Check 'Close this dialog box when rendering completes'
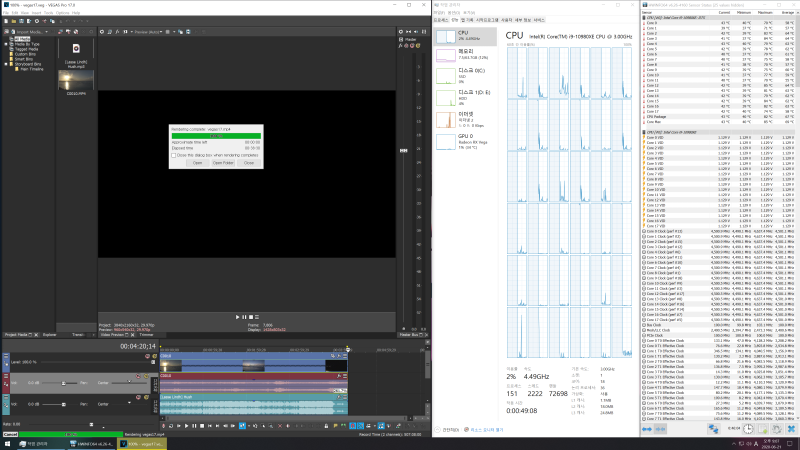This screenshot has height=450, width=800. click(x=172, y=155)
